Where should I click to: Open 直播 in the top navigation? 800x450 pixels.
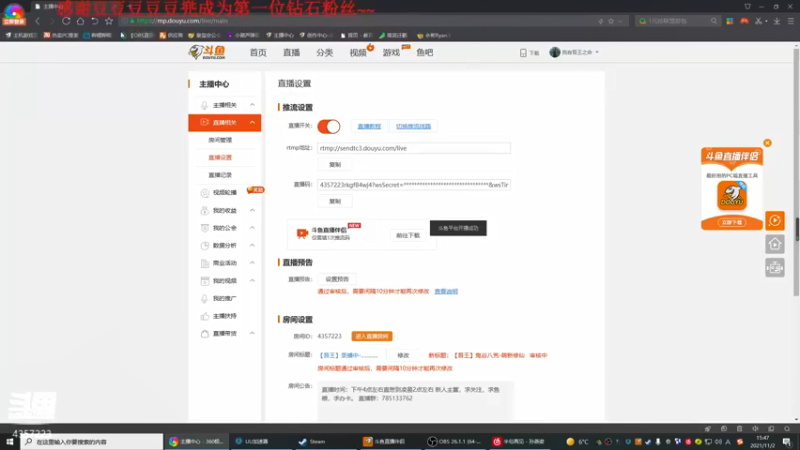tap(291, 53)
